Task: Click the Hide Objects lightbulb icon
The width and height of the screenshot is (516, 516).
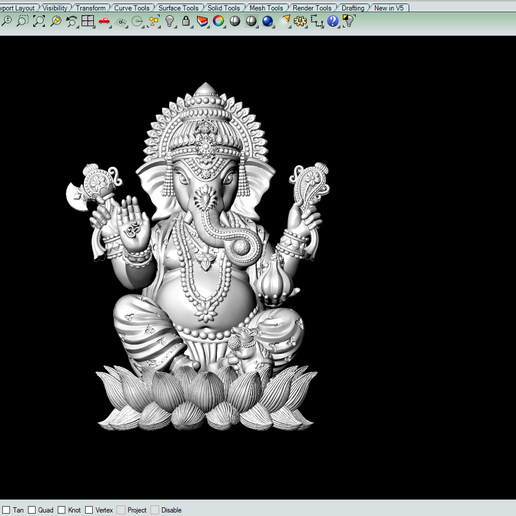Action: pos(170,21)
